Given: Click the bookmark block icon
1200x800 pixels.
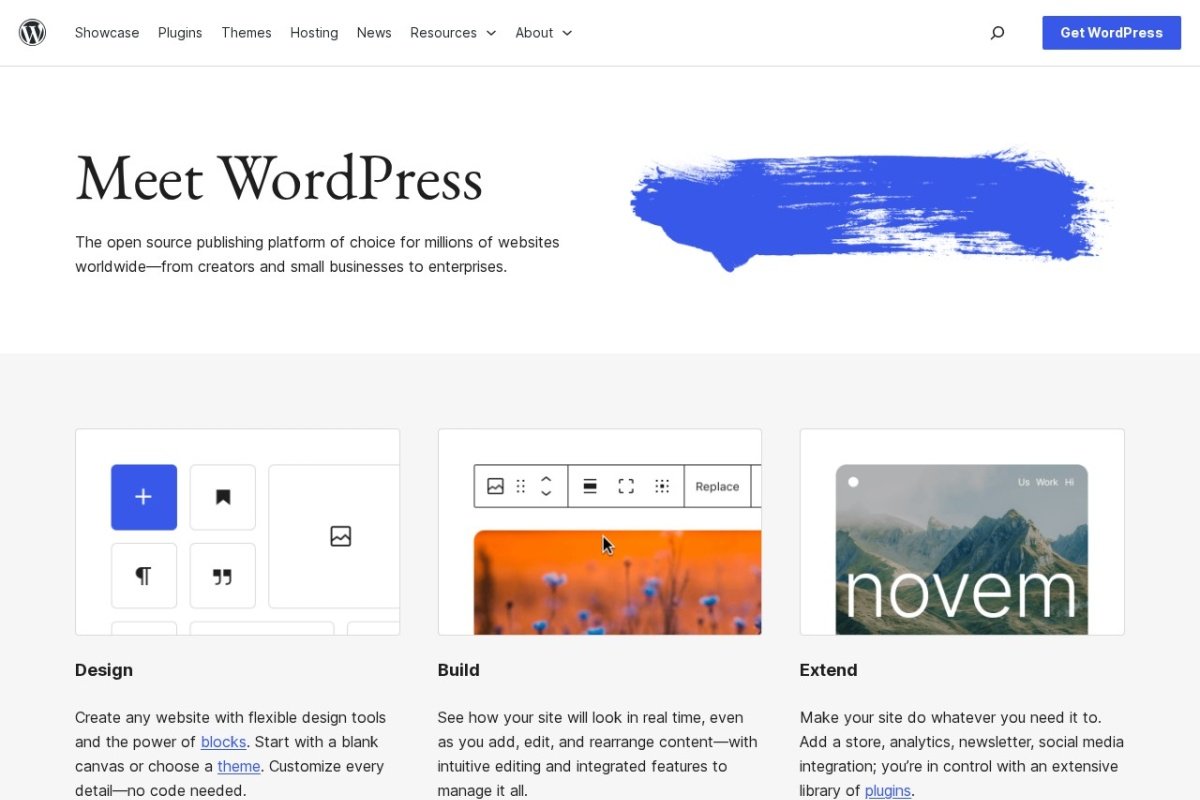Looking at the screenshot, I should tap(223, 497).
